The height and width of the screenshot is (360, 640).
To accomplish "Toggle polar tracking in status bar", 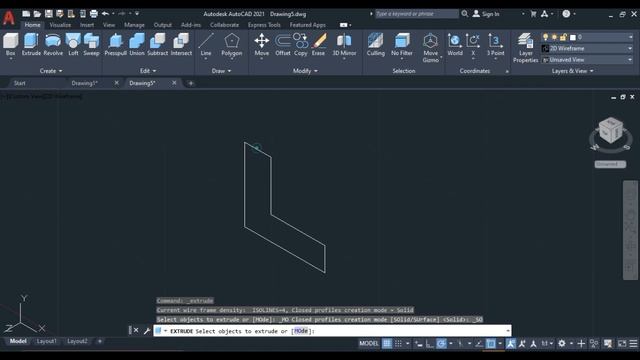I will pos(441,344).
